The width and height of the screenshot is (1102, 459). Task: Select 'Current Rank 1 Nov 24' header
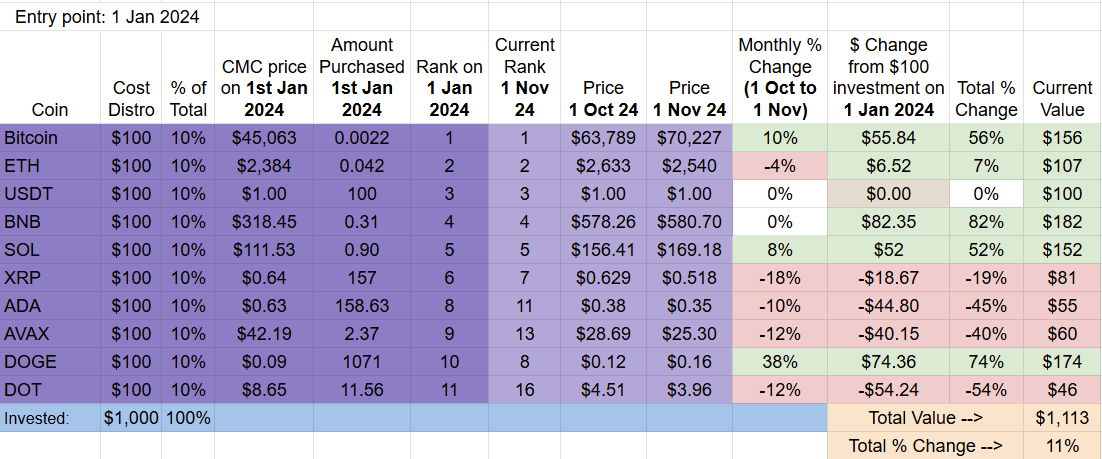click(525, 77)
